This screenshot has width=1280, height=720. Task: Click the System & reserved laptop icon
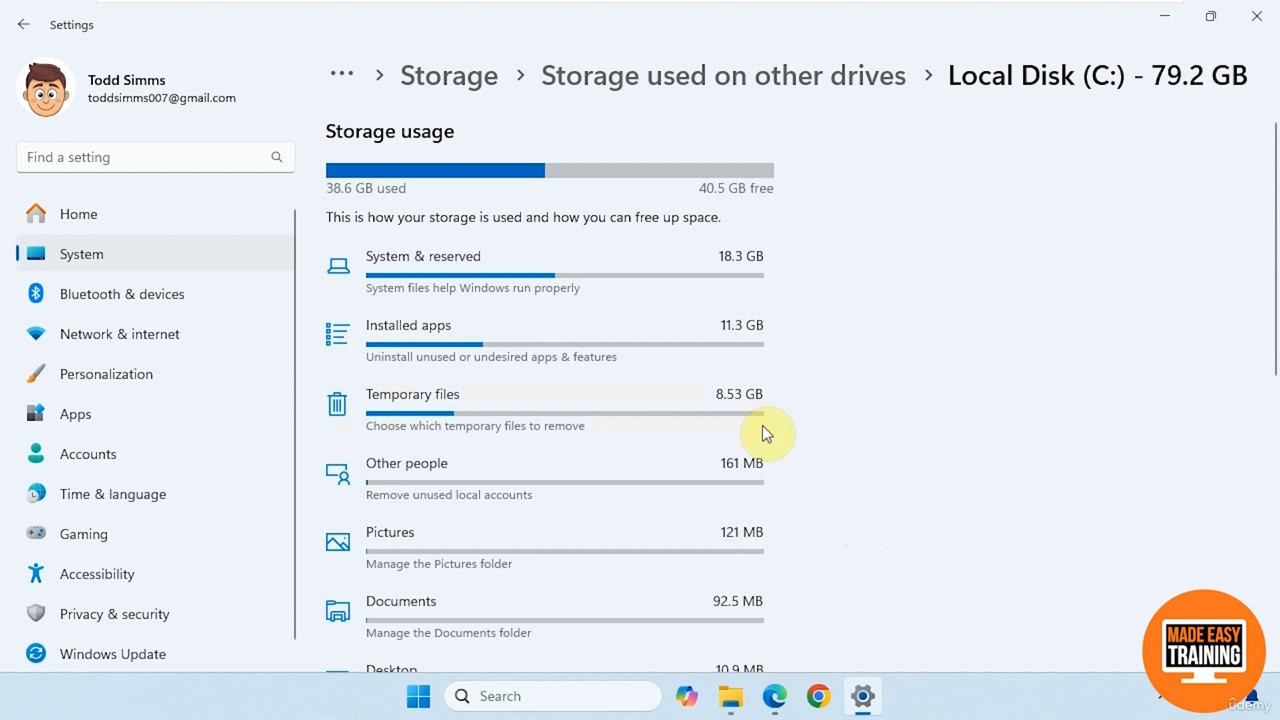[x=338, y=266]
